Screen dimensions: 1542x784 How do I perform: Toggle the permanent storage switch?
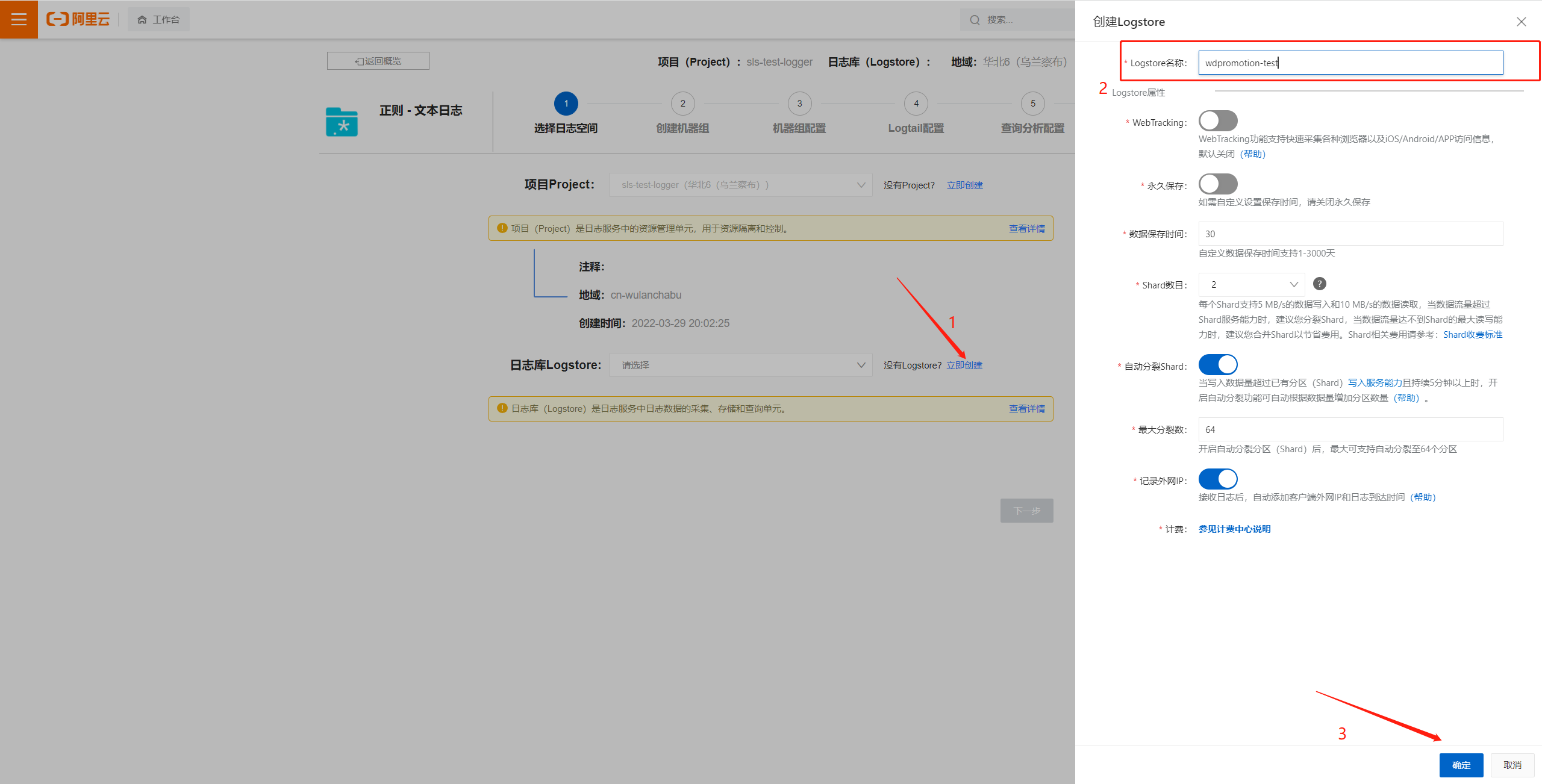point(1217,184)
